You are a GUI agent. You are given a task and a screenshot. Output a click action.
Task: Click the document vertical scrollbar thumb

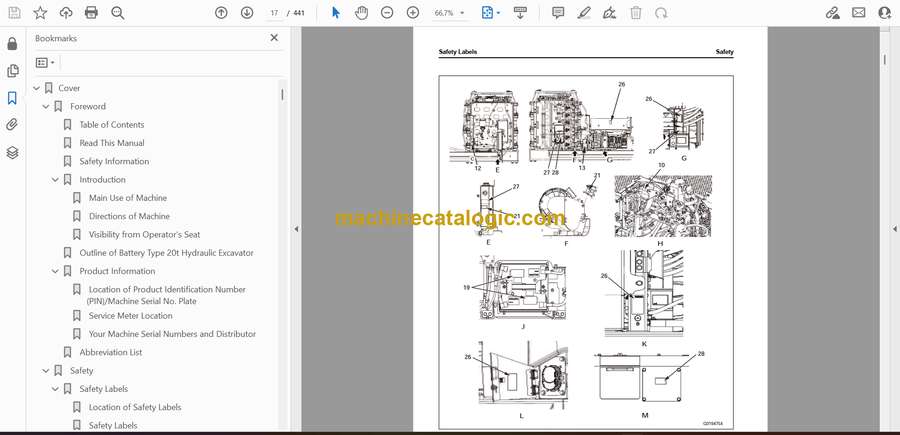pyautogui.click(x=883, y=61)
